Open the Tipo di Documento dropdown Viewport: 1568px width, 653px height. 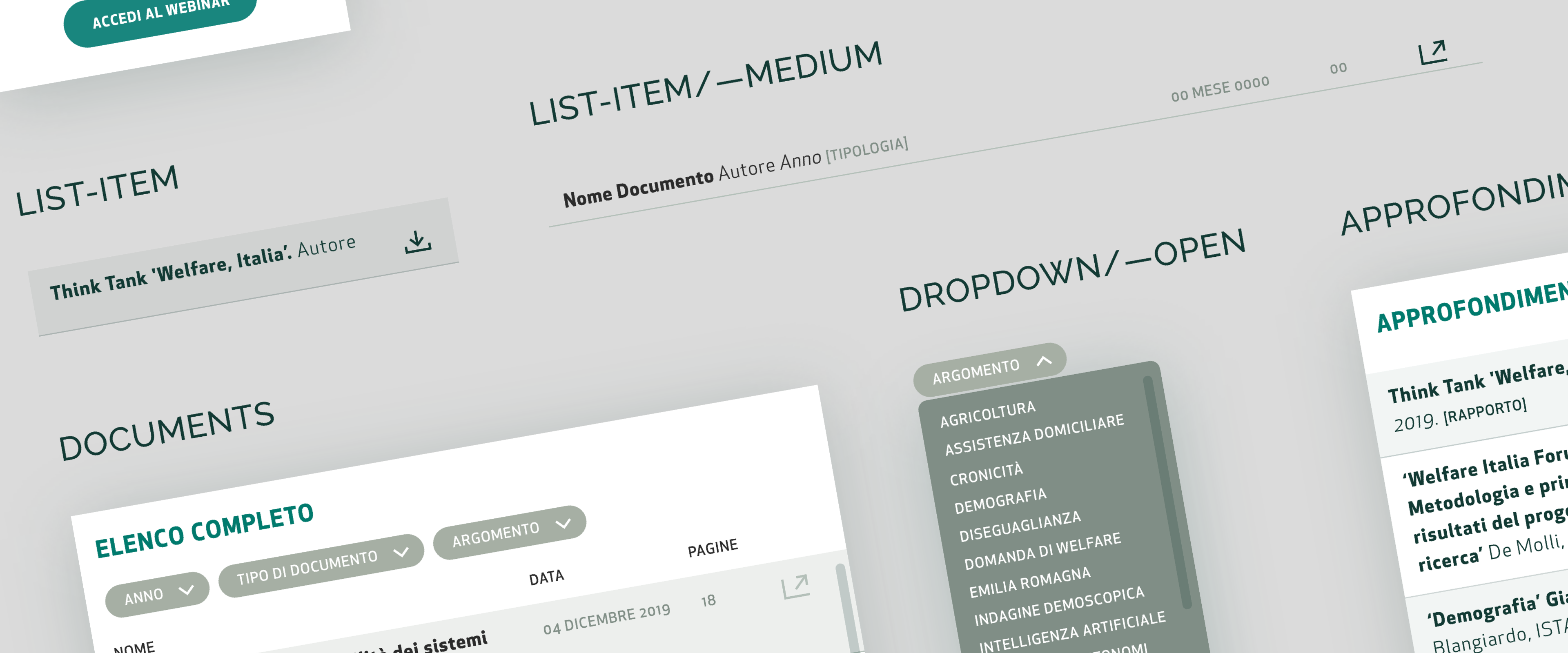click(321, 565)
